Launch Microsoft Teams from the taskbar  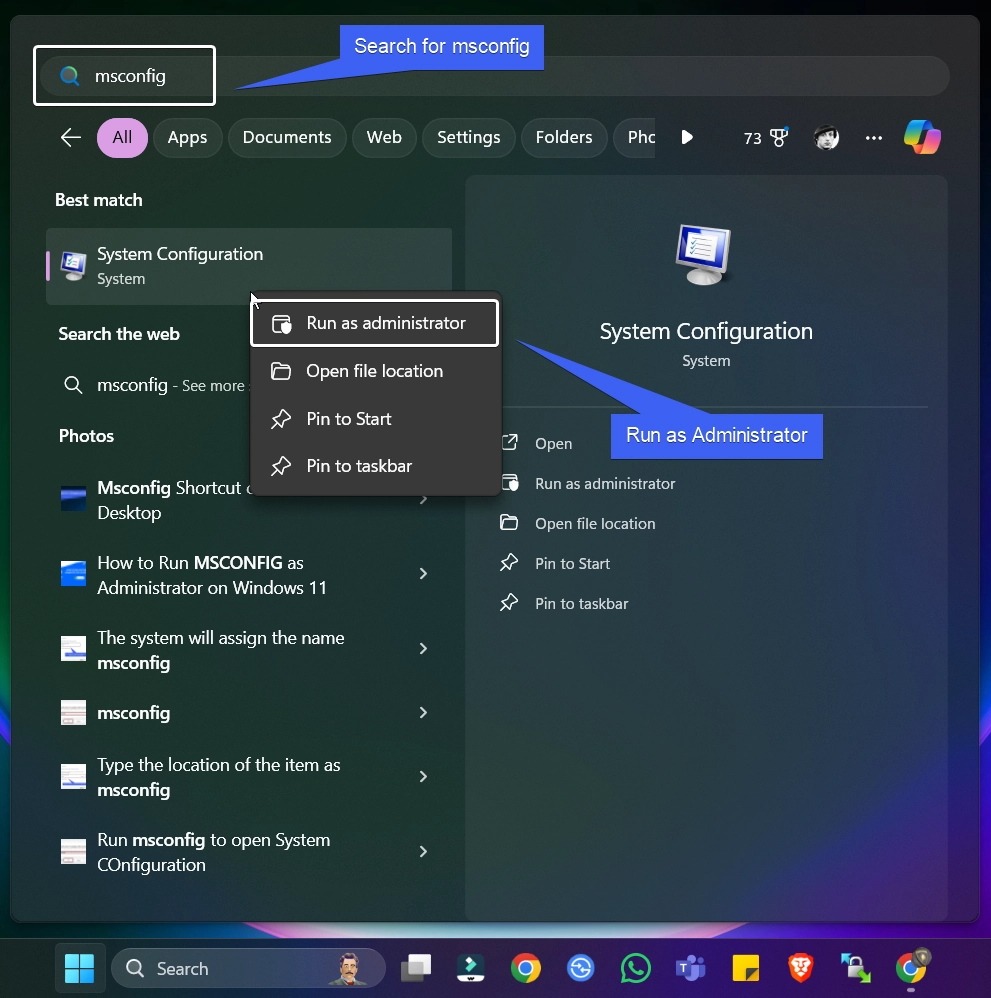pos(691,969)
